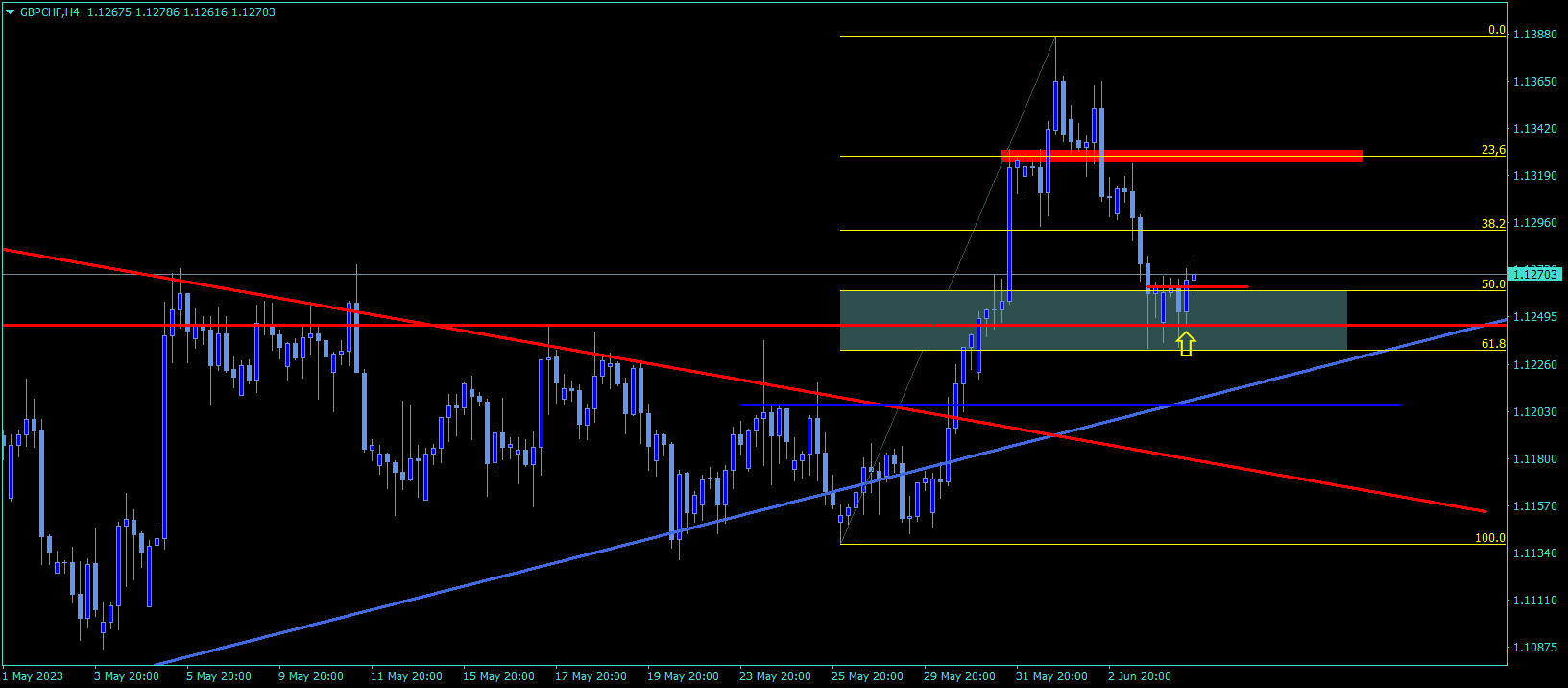Click the 2 Jun 20:00 time label
This screenshot has width=1568, height=688.
coord(1140,676)
